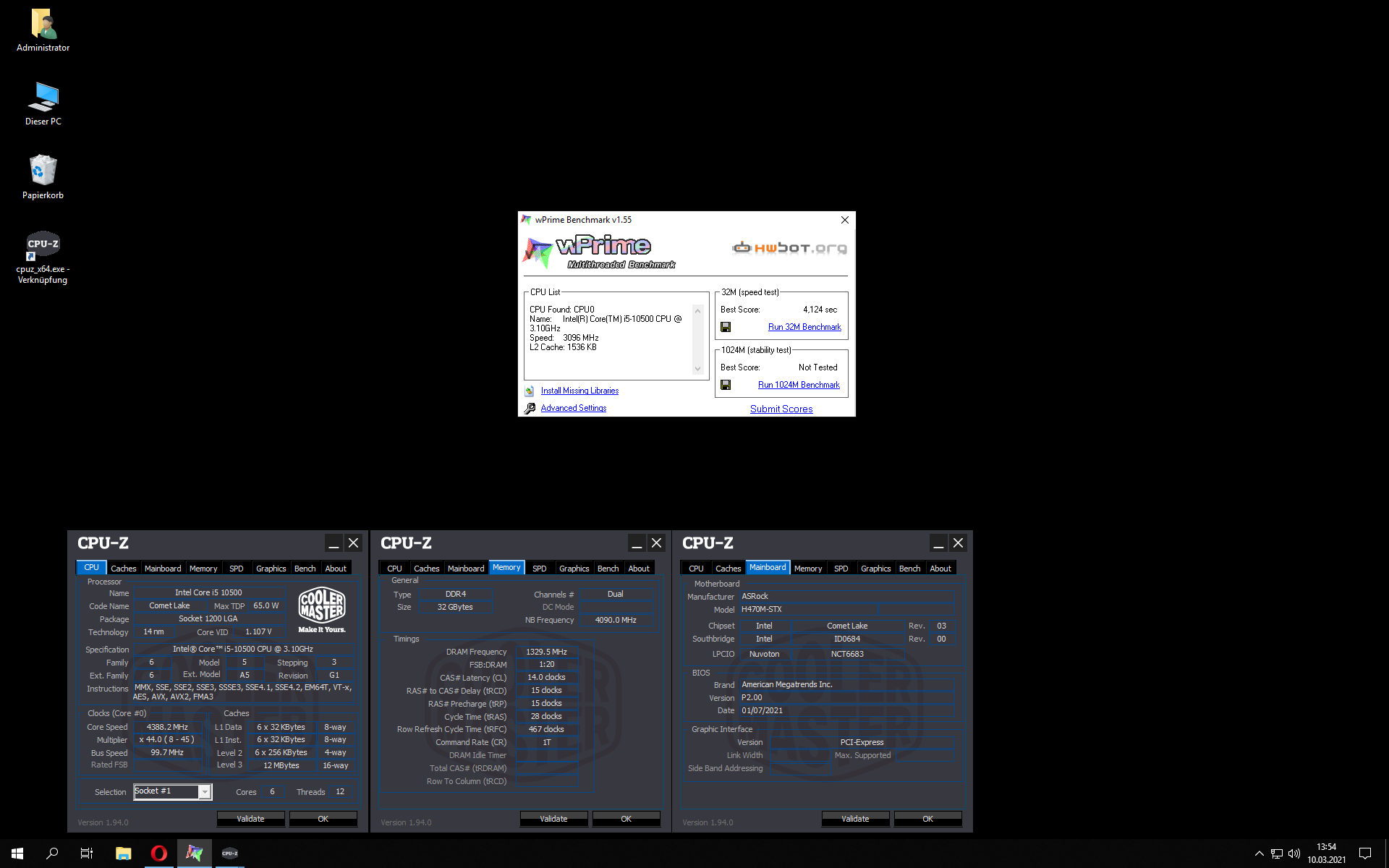The width and height of the screenshot is (1389, 868).
Task: Click OK in left CPU-Z window
Action: tap(323, 819)
